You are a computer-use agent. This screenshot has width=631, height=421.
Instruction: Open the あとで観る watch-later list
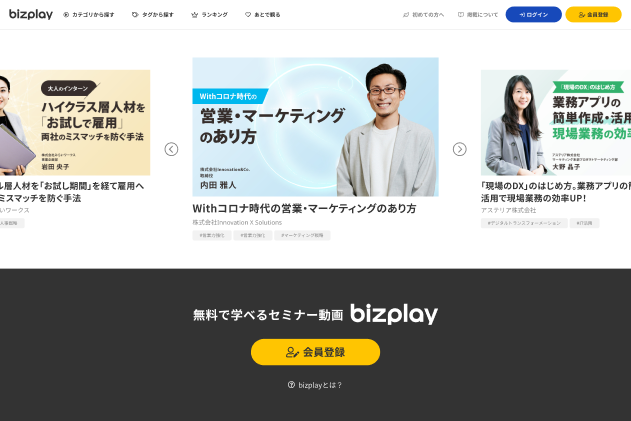click(263, 14)
